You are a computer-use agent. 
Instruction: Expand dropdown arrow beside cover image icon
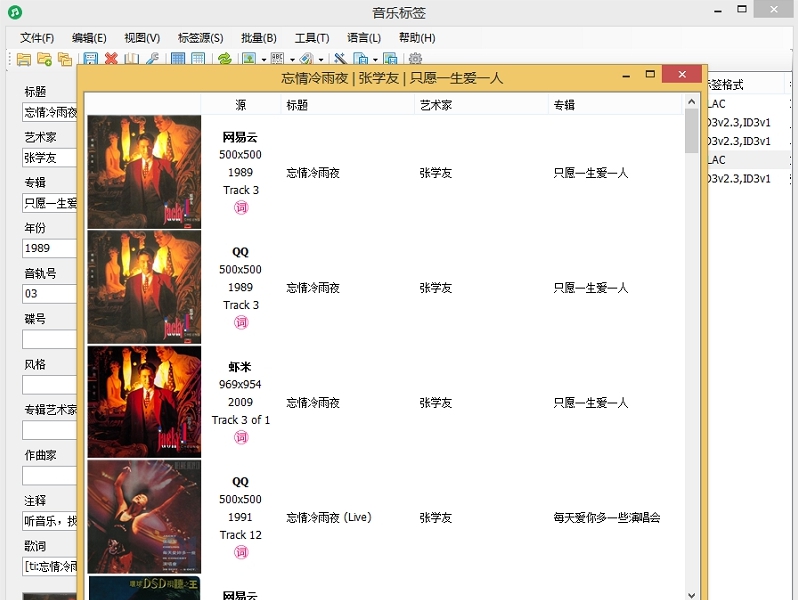pos(264,60)
